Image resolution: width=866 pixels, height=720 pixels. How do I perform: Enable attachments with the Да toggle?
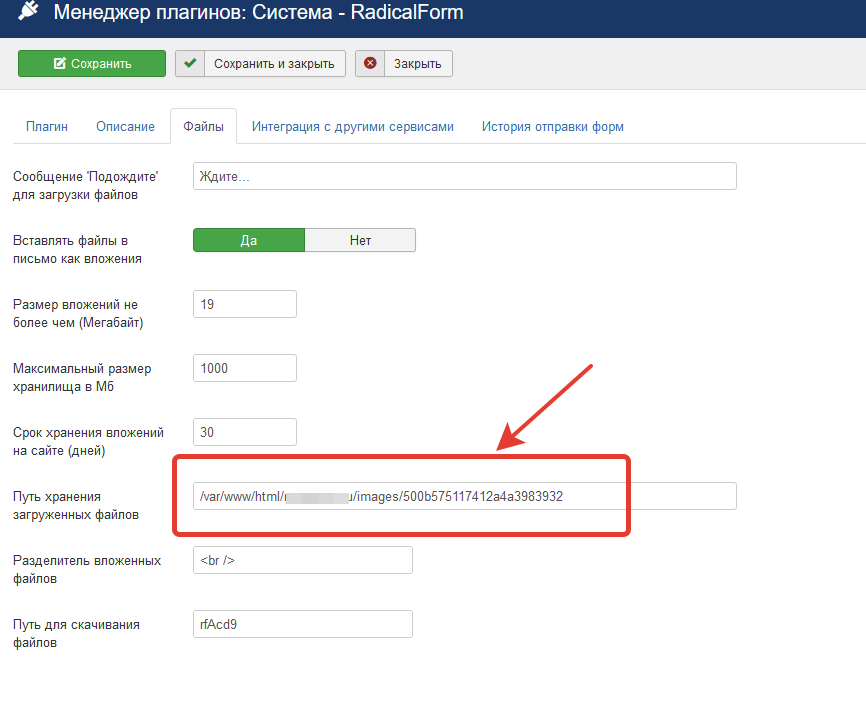(x=248, y=240)
